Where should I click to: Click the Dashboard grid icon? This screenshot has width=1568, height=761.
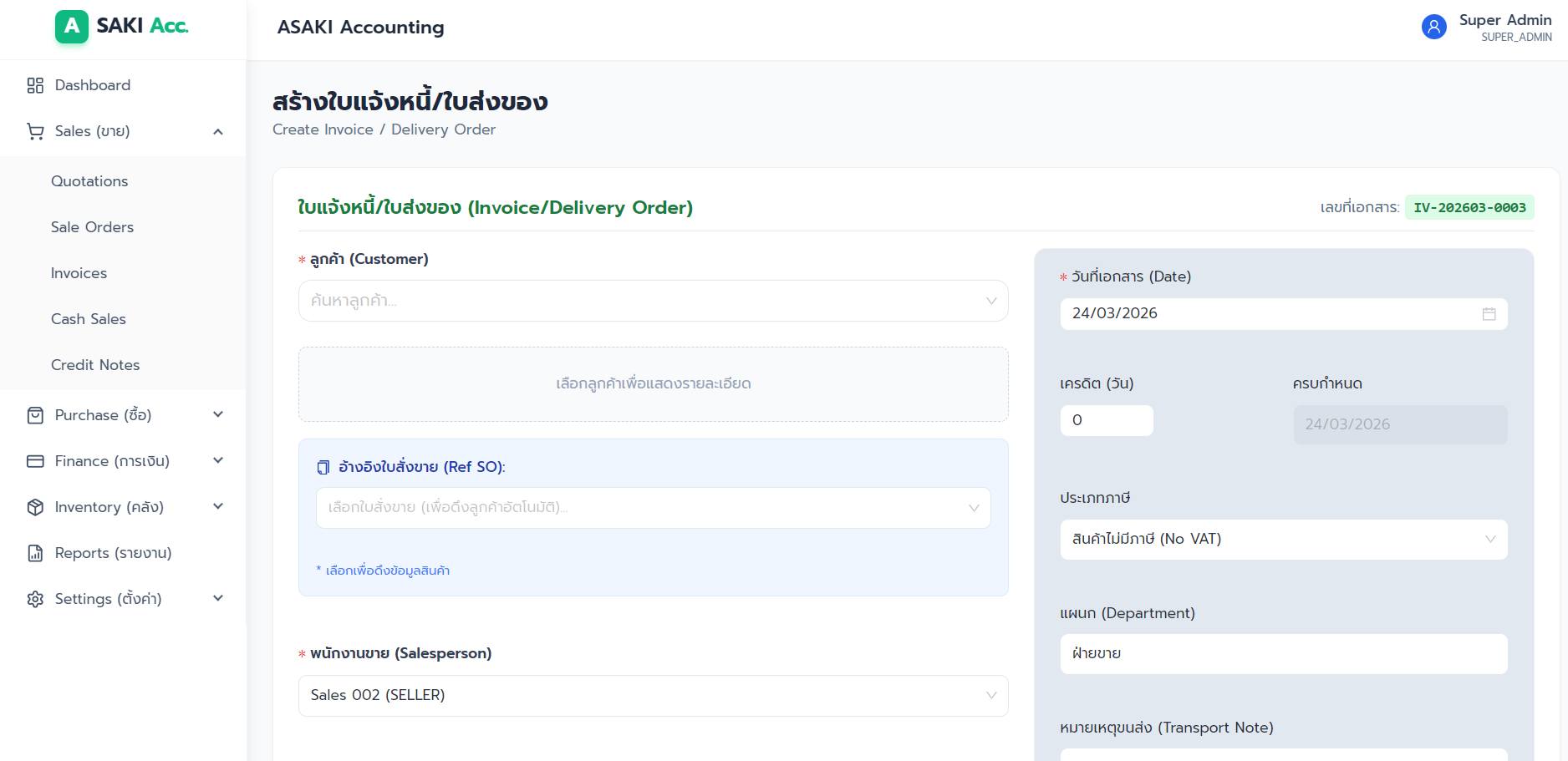point(35,85)
